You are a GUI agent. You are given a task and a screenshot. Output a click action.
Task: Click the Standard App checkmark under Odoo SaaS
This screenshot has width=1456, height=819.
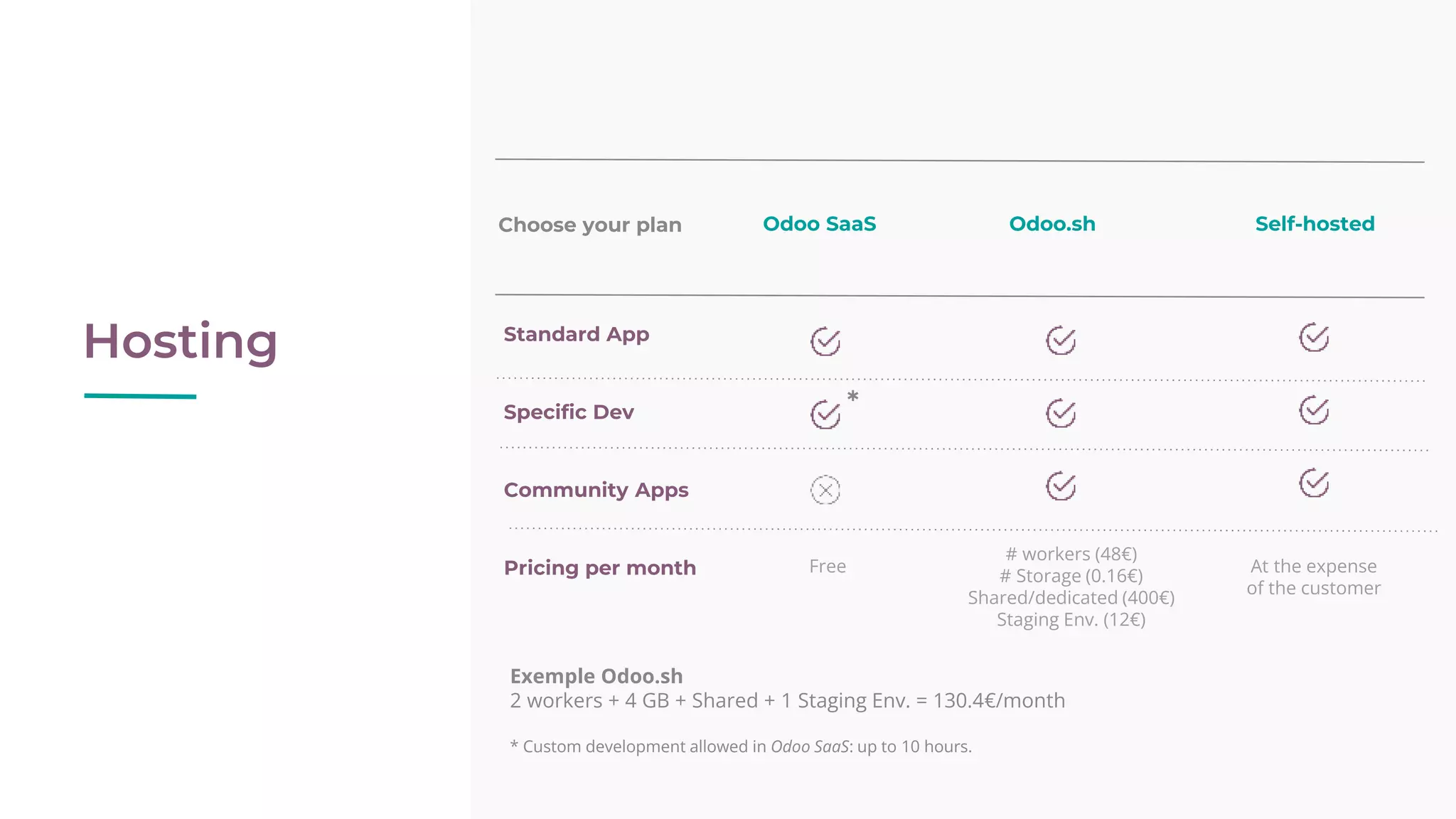825,341
